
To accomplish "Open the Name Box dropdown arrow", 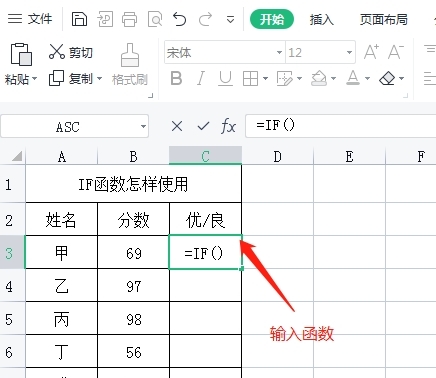I will 143,126.
